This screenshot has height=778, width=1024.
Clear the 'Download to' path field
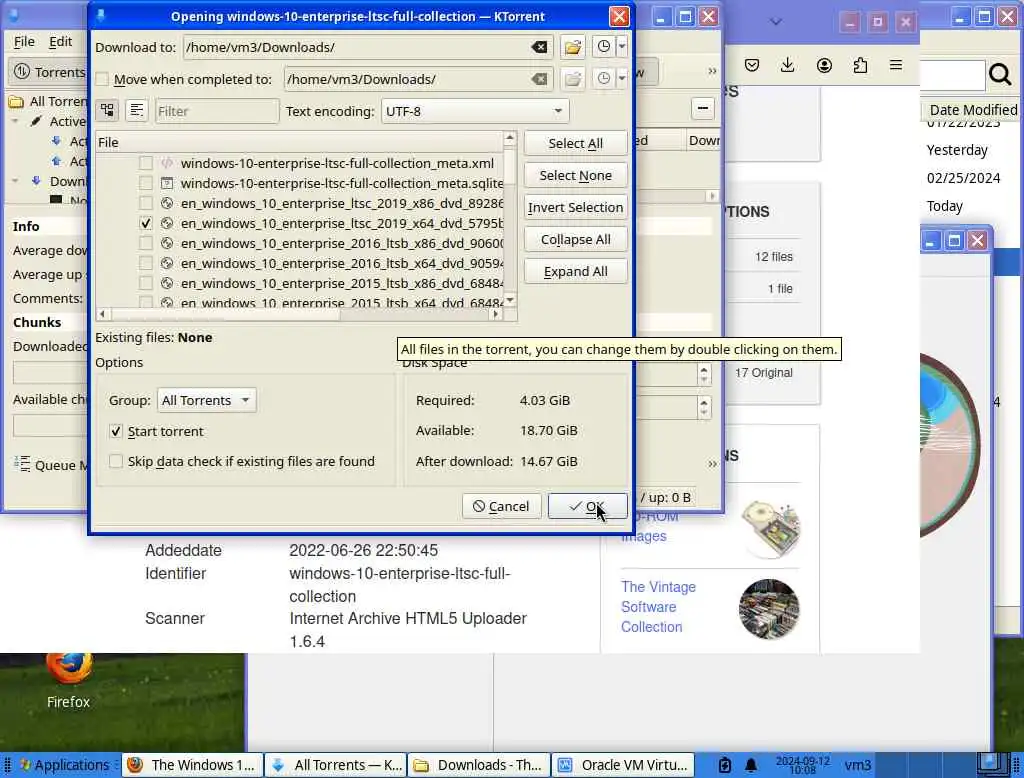(539, 47)
